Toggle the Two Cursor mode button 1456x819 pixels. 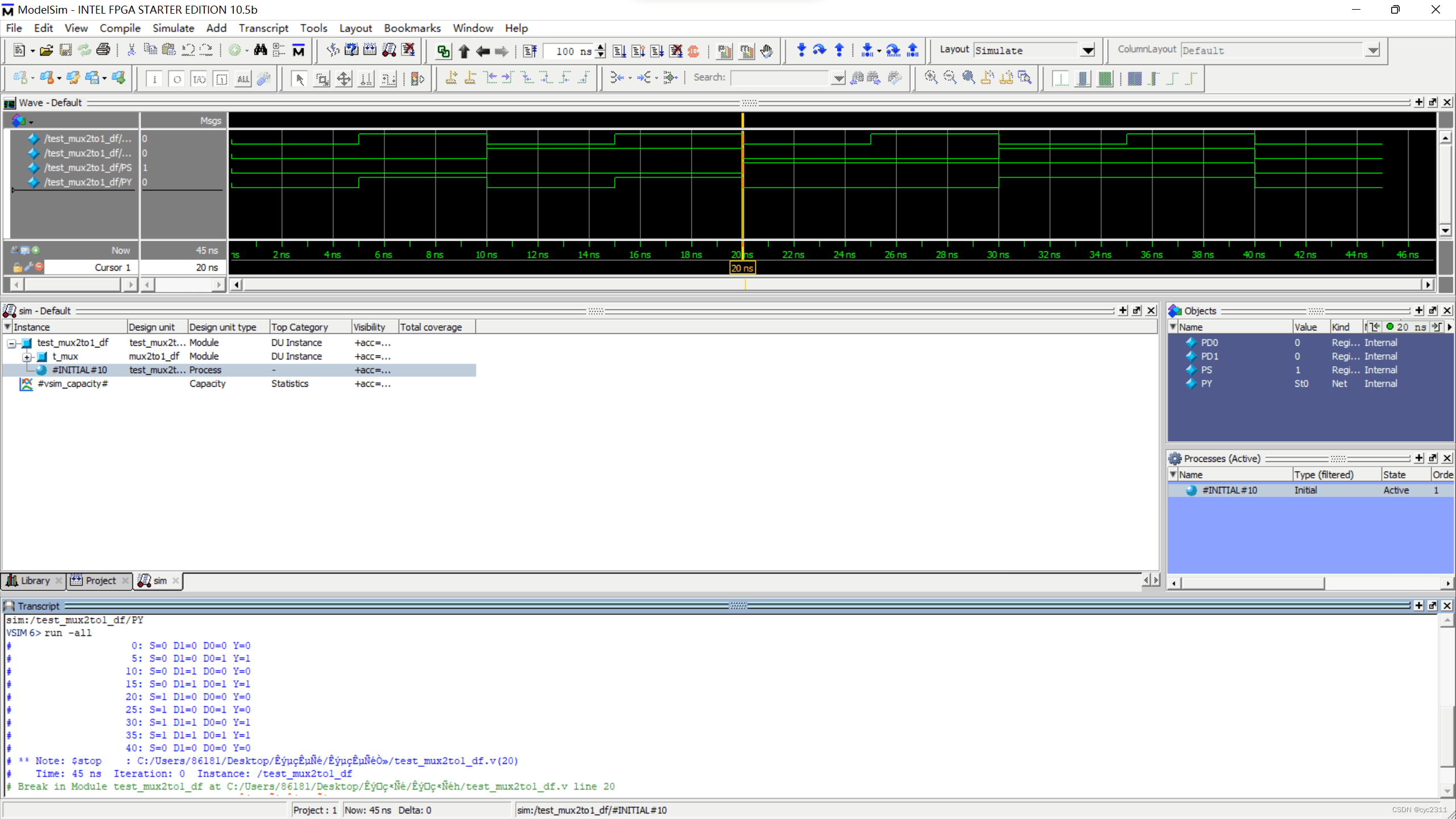366,78
